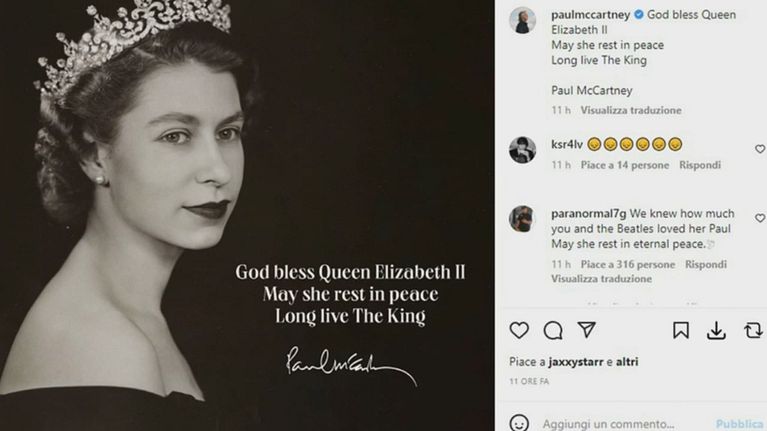Screen dimensions: 767x431
Task: Open the ksr4lv avatar
Action: point(522,149)
